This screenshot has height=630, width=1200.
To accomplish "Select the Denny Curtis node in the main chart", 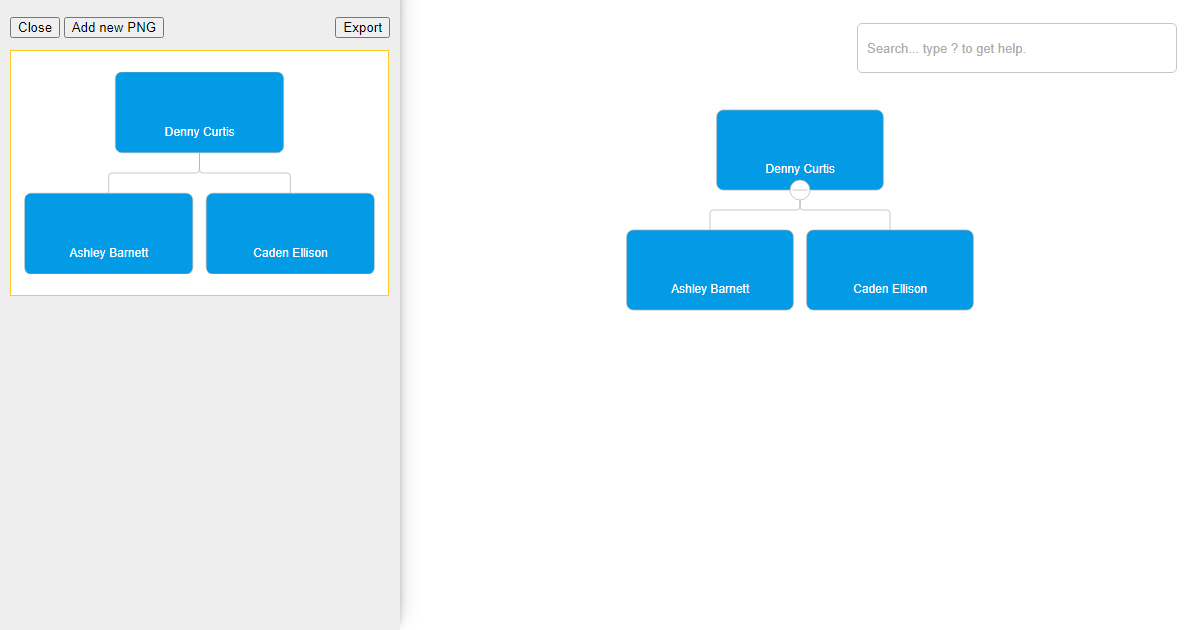I will [x=800, y=150].
